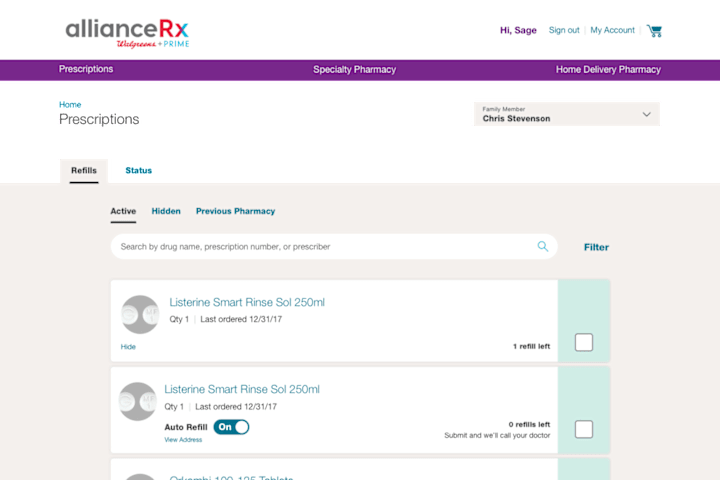Select the Active sub-tab

(x=123, y=211)
